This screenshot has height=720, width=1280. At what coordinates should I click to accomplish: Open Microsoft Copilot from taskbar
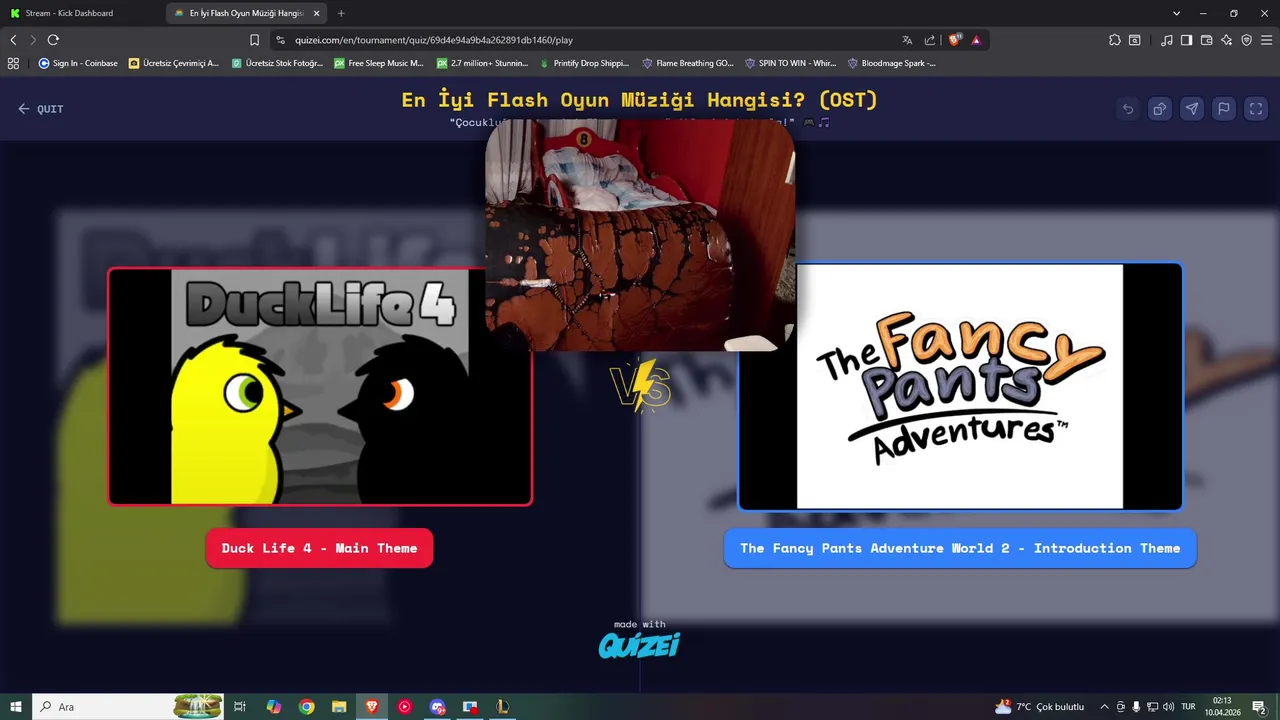tap(274, 707)
